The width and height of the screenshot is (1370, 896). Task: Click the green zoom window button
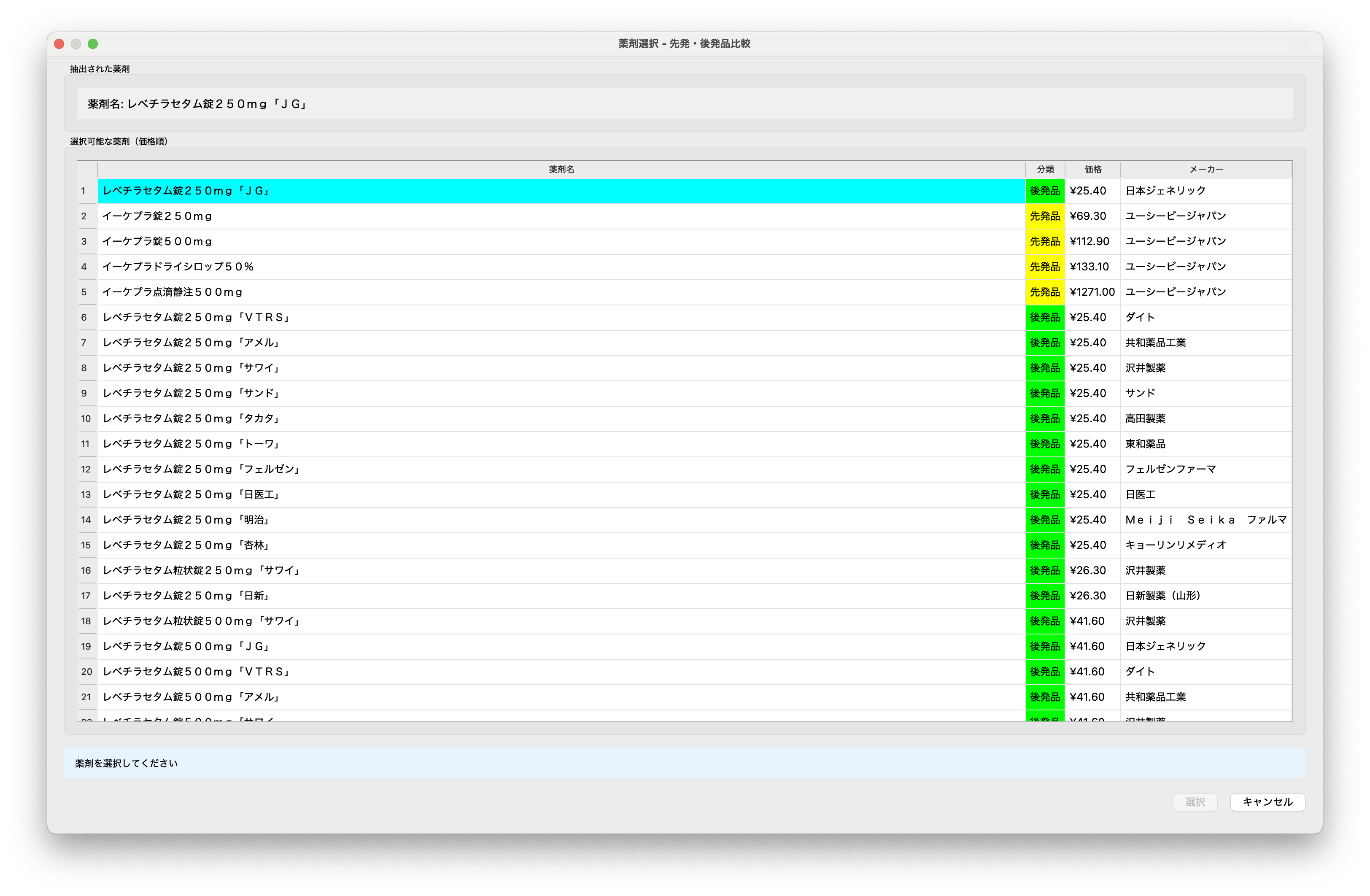93,44
